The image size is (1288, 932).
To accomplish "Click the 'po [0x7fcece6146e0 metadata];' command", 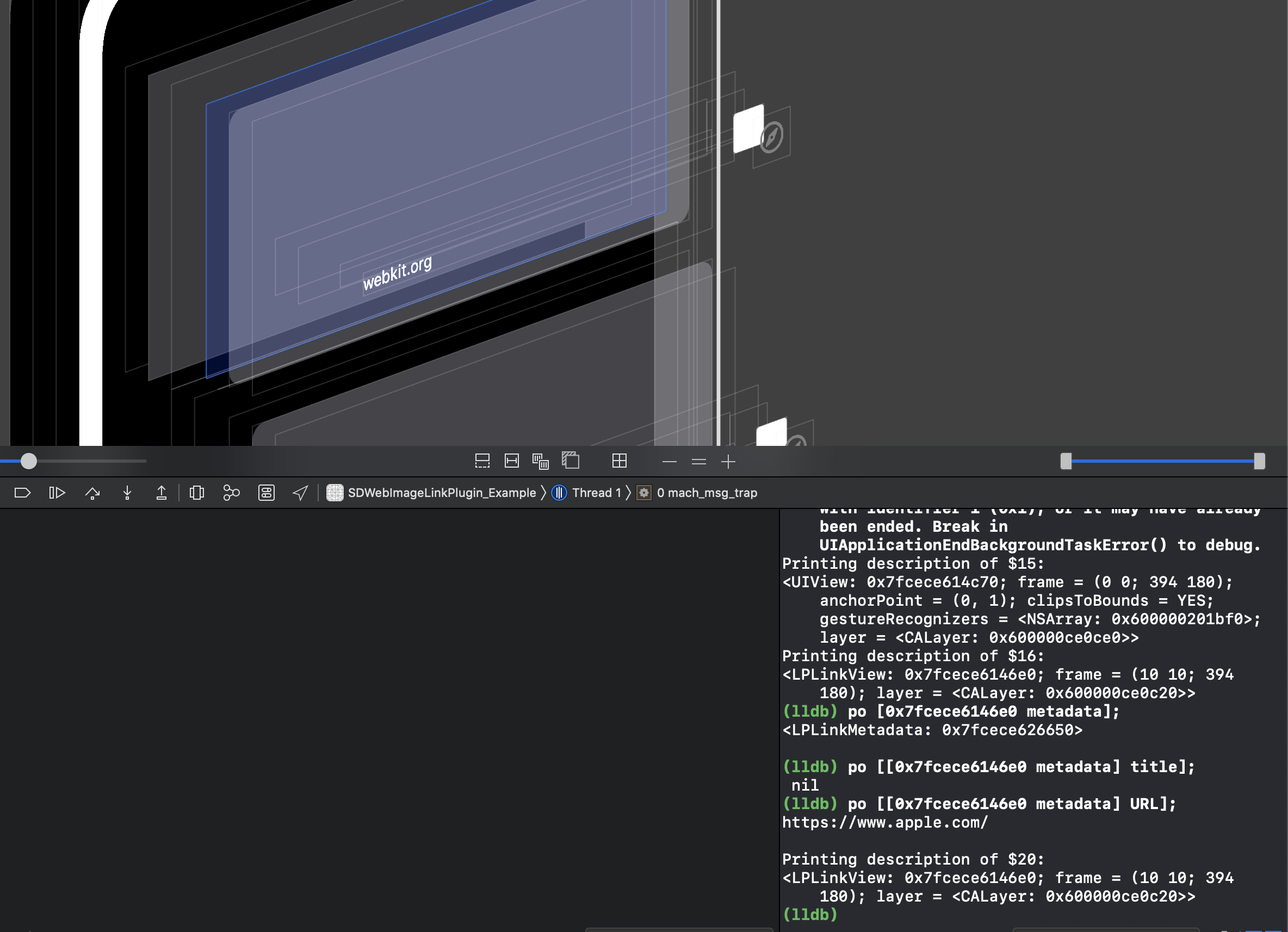I will [x=983, y=712].
